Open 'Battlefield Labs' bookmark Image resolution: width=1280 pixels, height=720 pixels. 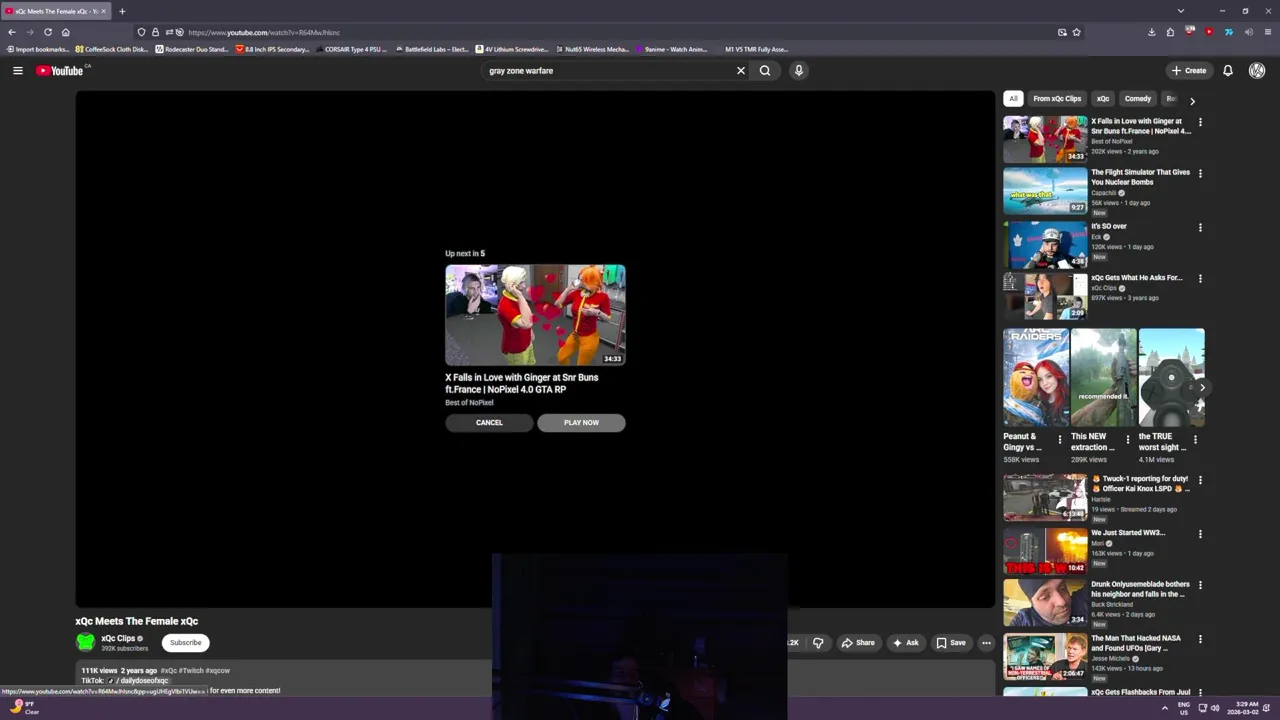(432, 49)
